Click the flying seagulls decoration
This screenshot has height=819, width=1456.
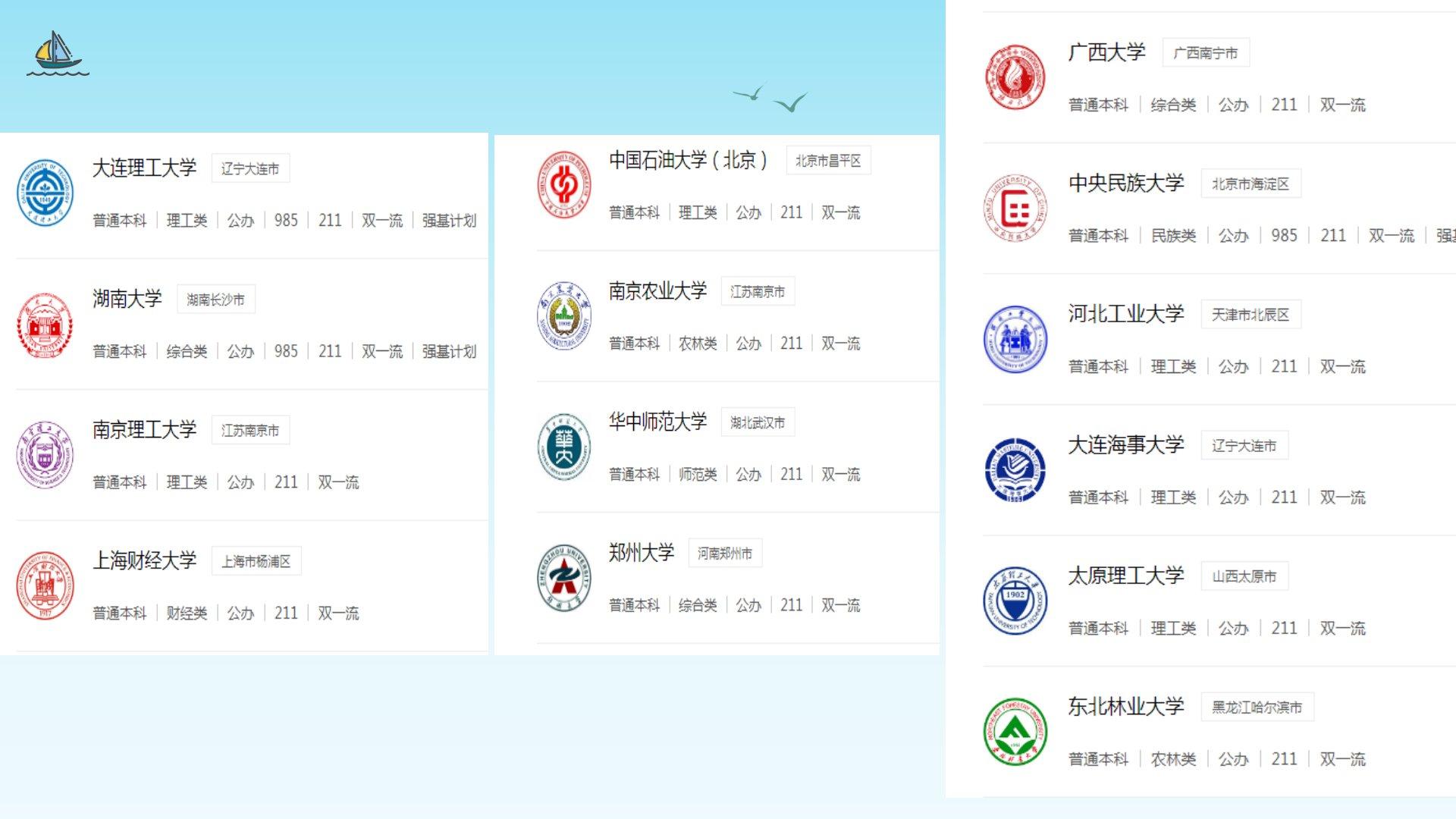click(772, 98)
